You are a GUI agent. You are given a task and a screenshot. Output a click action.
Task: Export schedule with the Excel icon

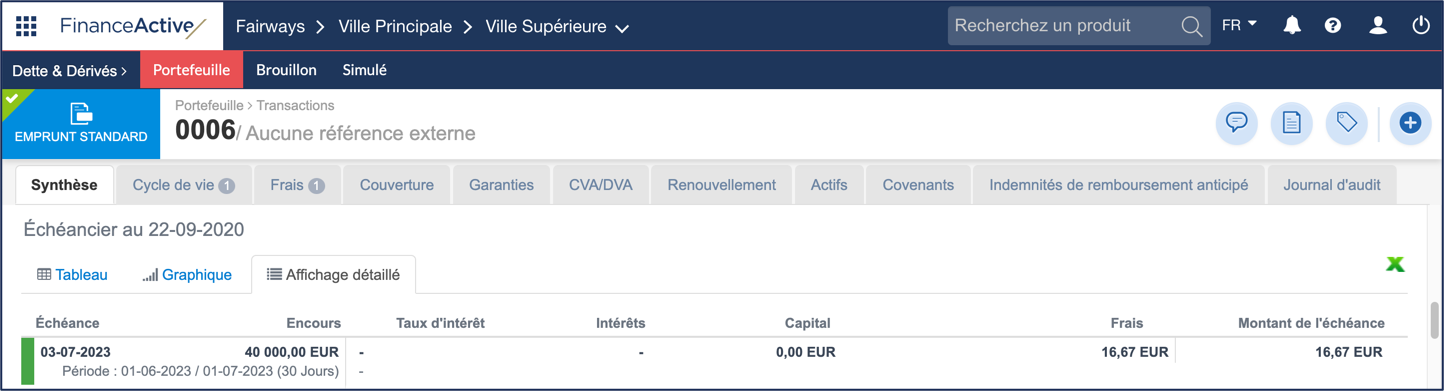pos(1395,264)
